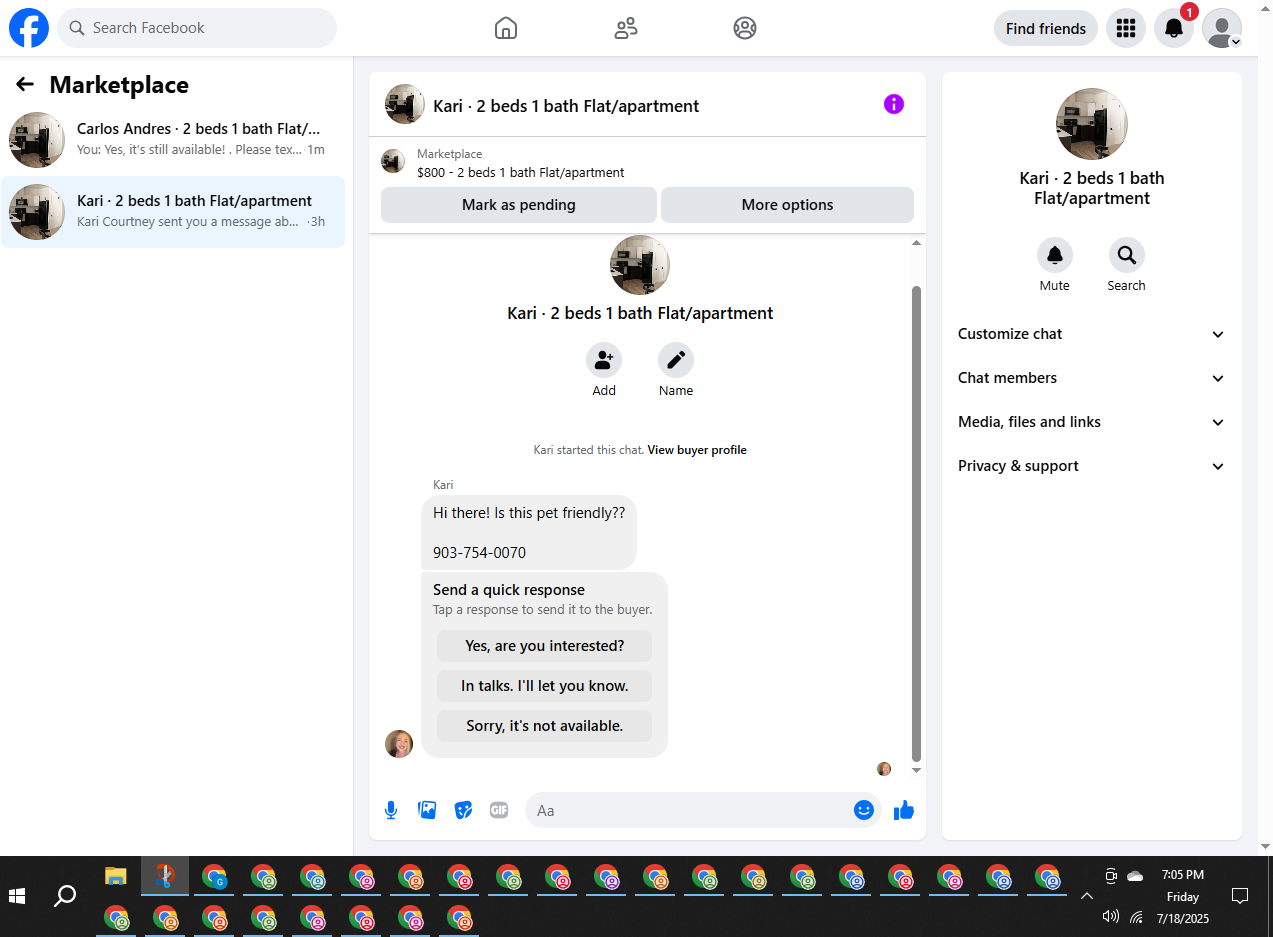The width and height of the screenshot is (1273, 937).
Task: Open the Notifications bell icon
Action: coord(1174,28)
